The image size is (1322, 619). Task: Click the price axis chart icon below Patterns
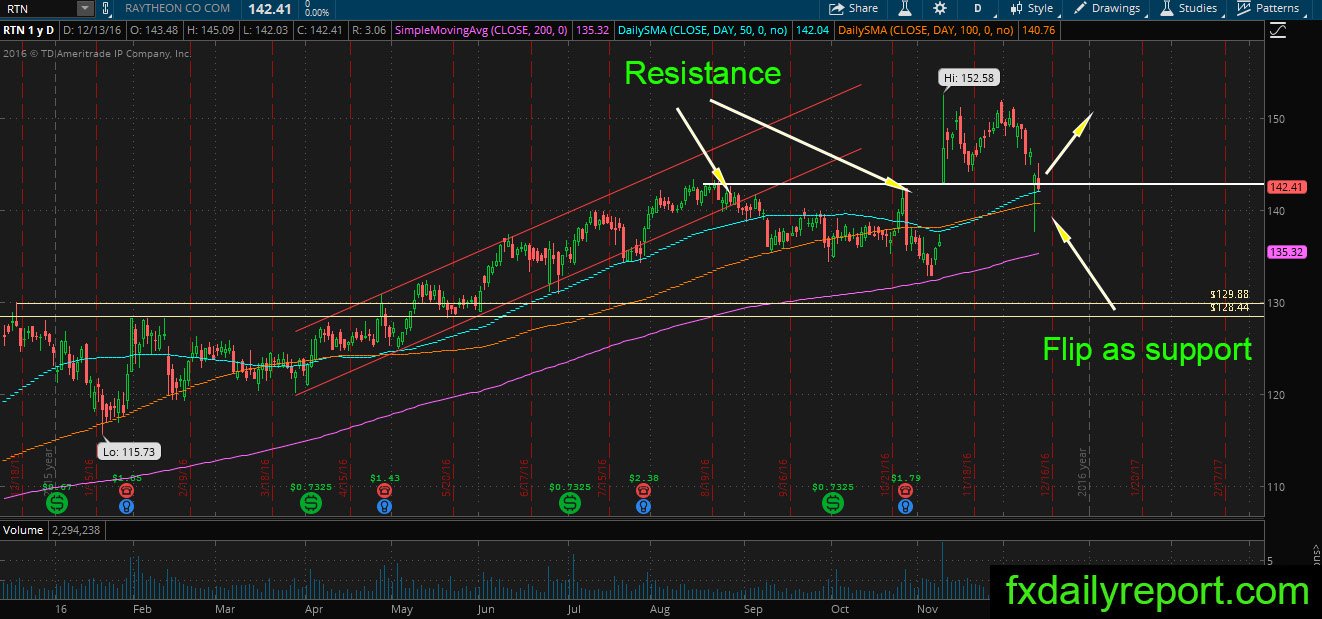(1277, 30)
